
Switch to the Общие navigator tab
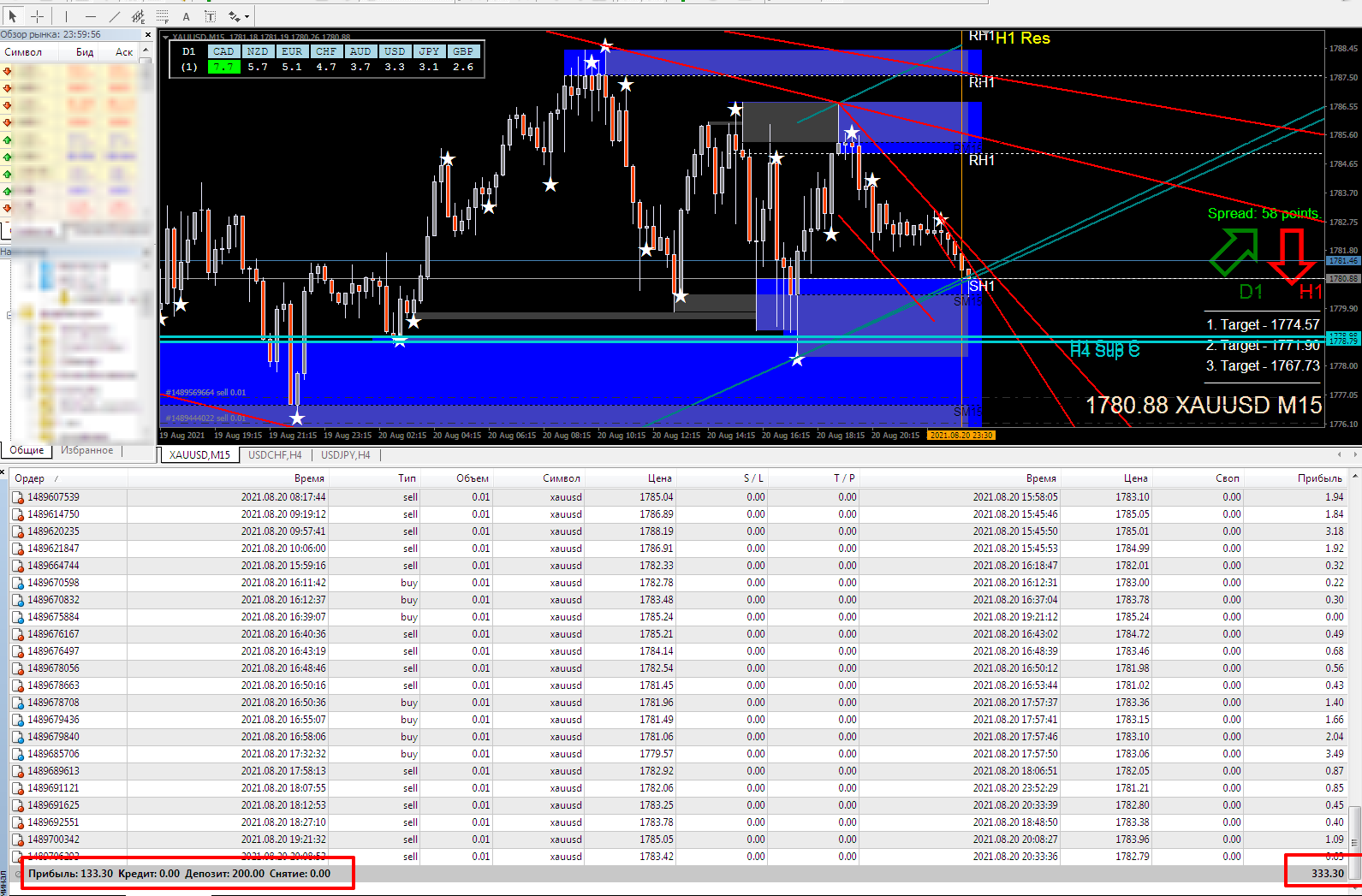pos(27,450)
